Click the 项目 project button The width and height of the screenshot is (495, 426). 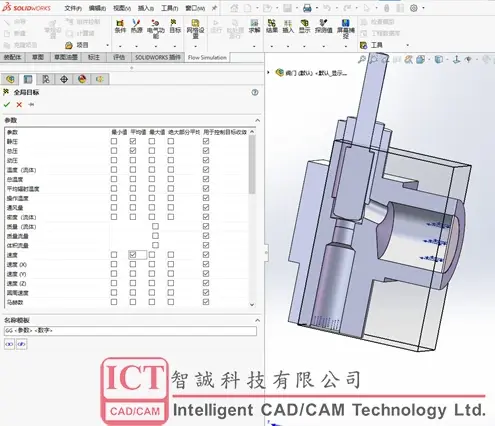coord(78,45)
